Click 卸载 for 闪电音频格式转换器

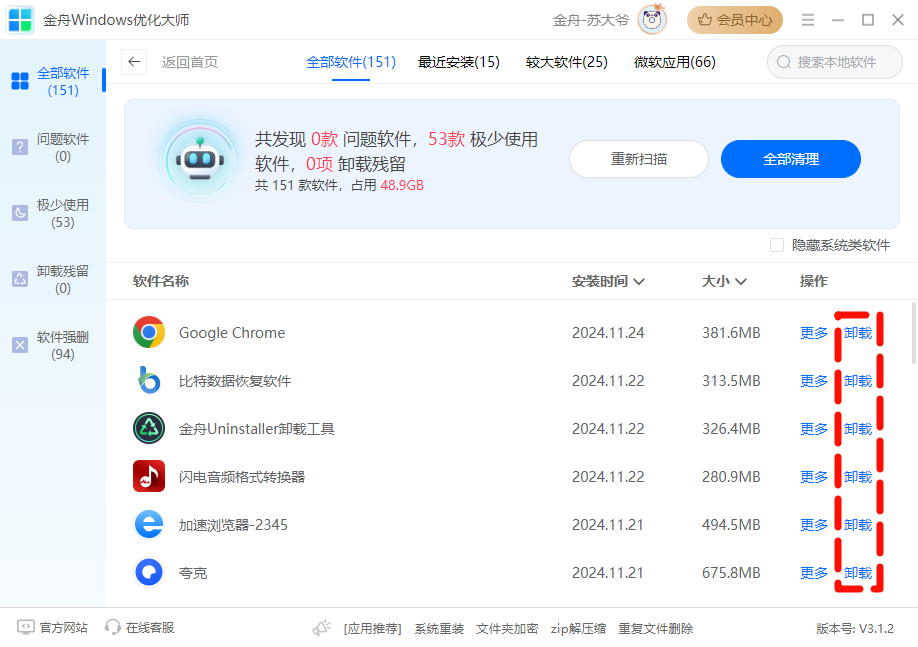point(858,477)
